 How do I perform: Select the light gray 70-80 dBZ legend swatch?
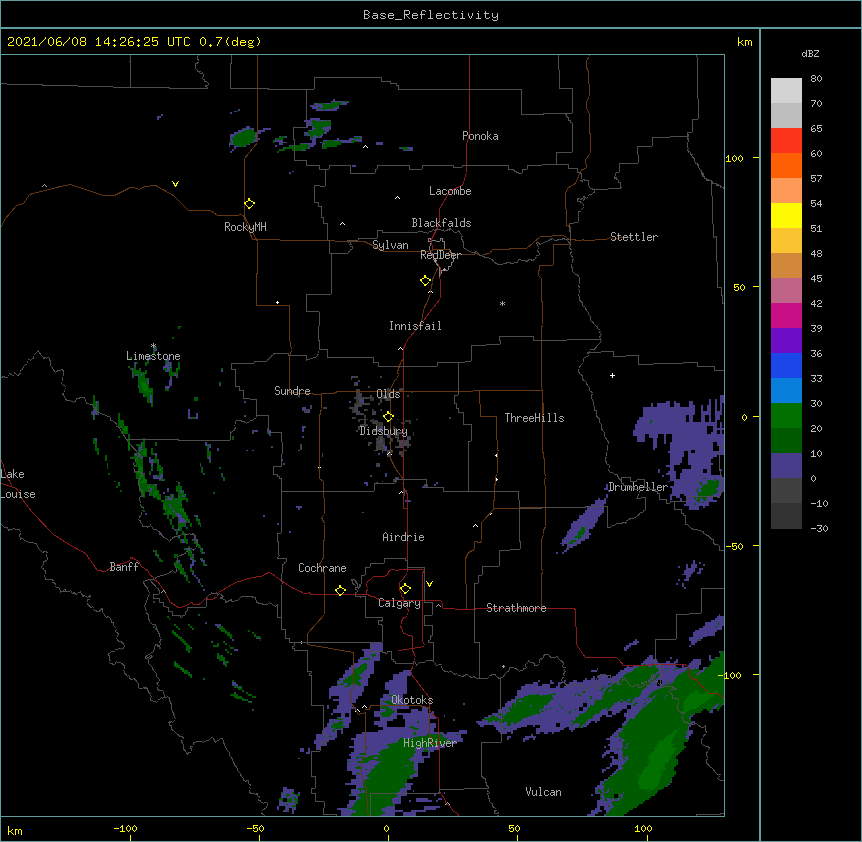[x=786, y=91]
